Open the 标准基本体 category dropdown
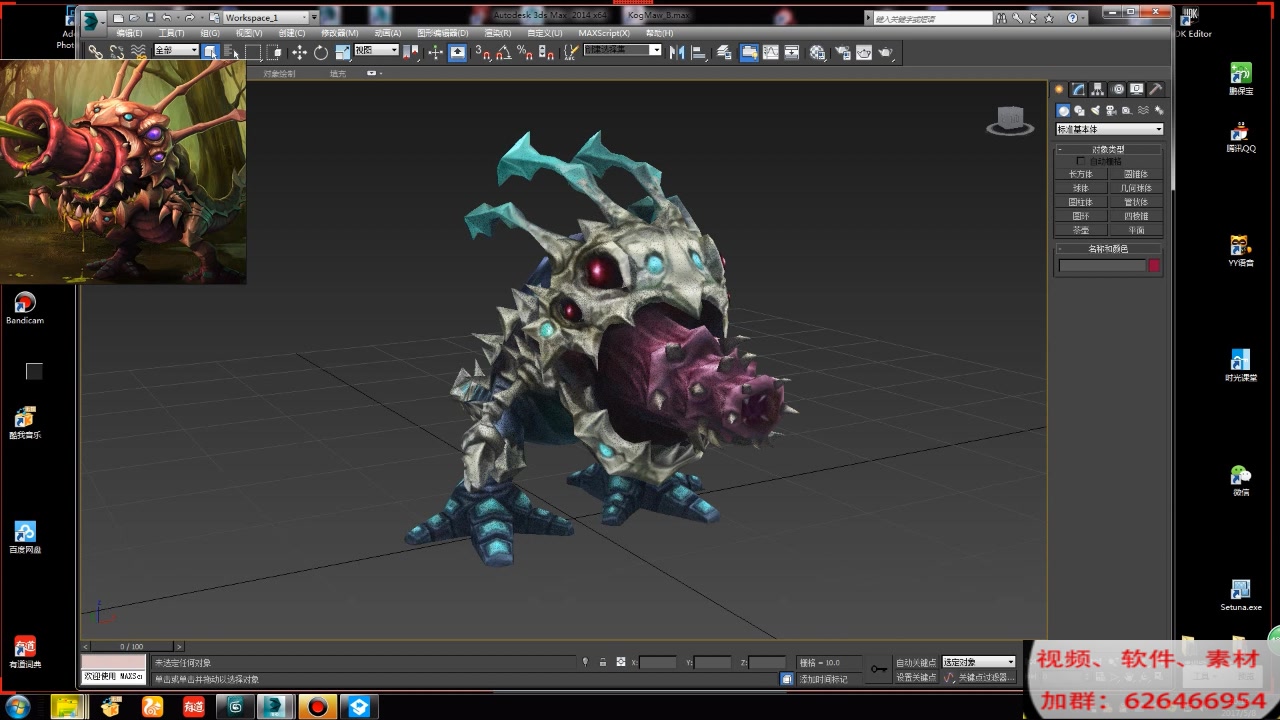 (1110, 129)
